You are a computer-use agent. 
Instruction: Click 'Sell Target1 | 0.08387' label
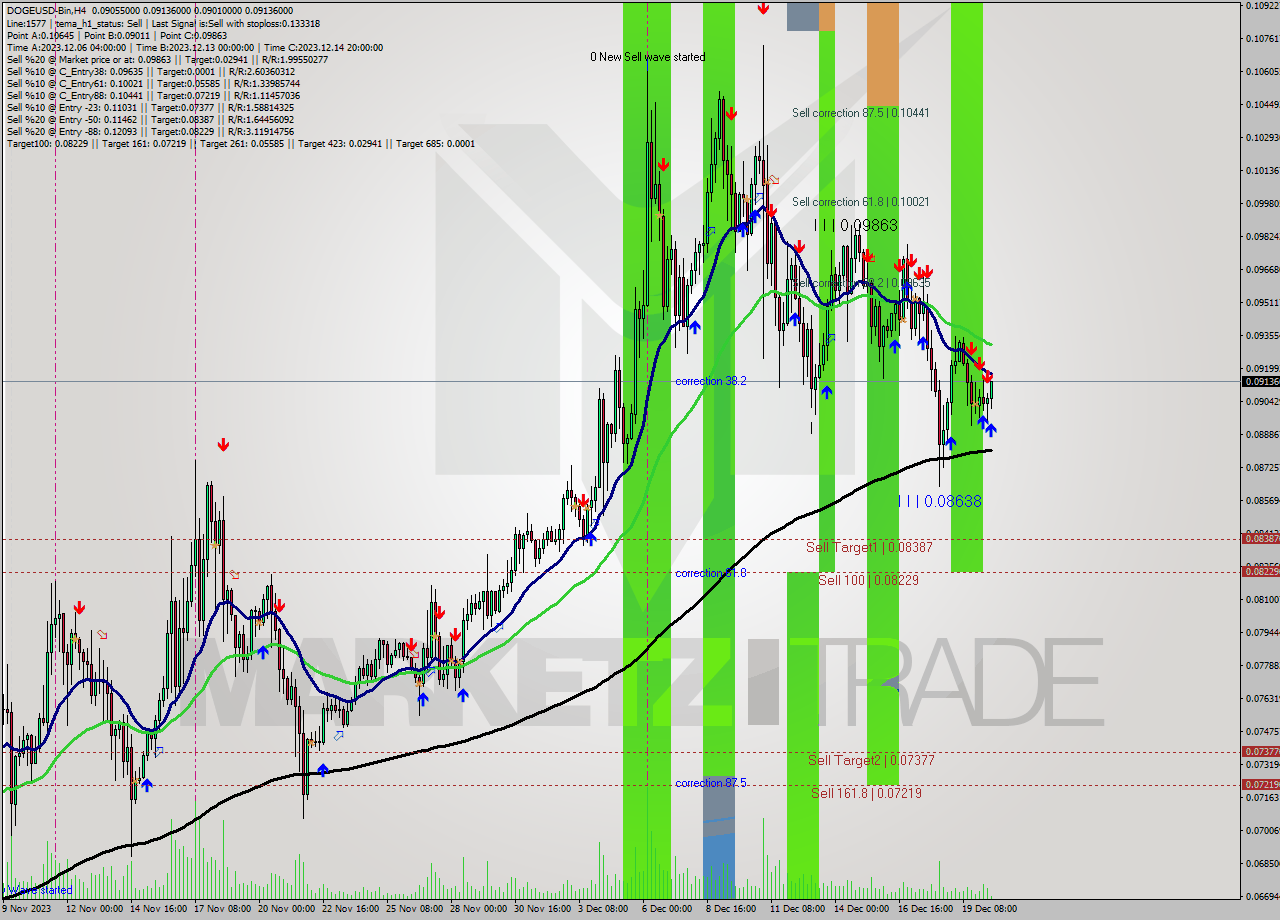tap(870, 547)
